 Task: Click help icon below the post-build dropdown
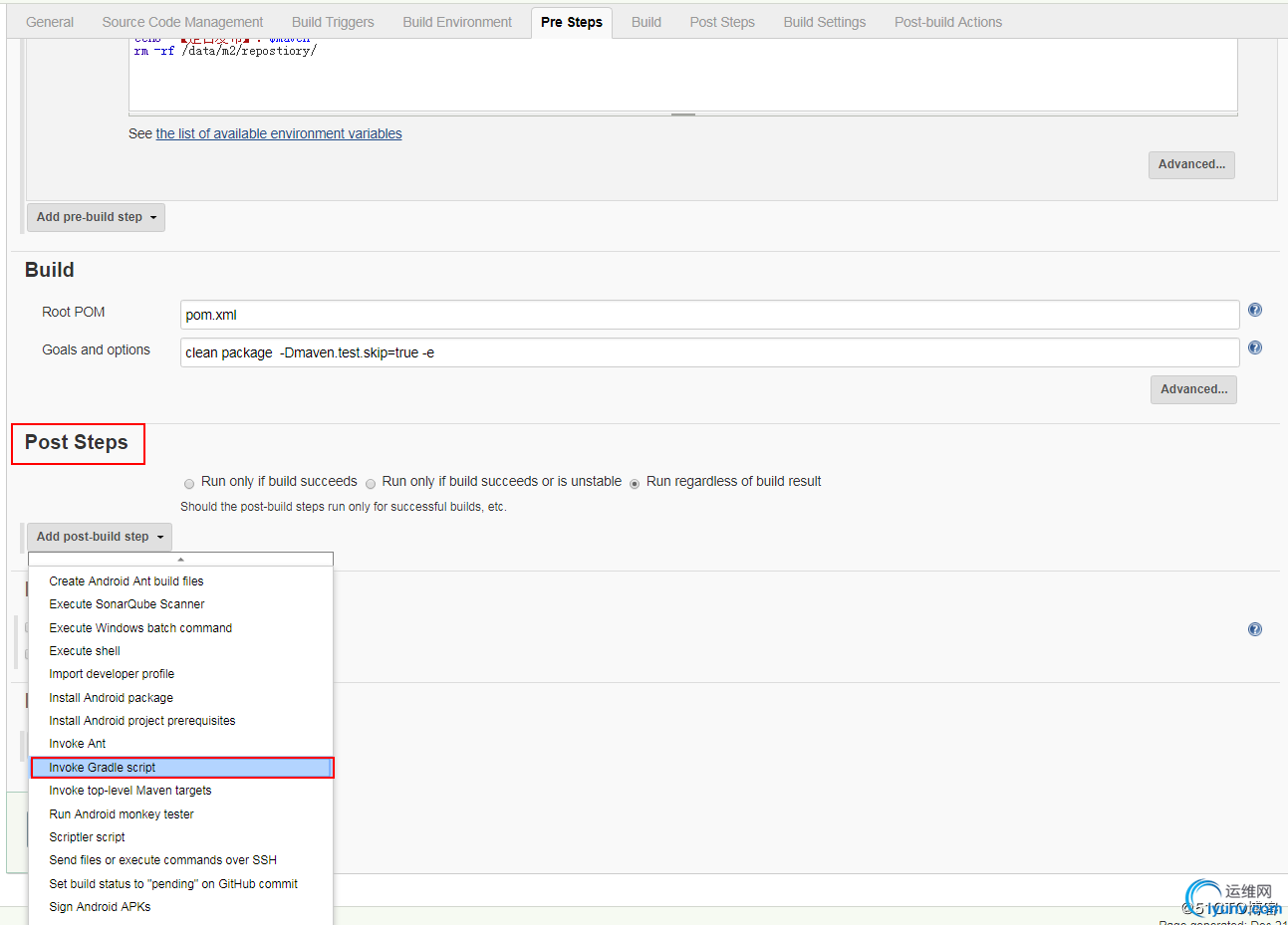[1255, 629]
